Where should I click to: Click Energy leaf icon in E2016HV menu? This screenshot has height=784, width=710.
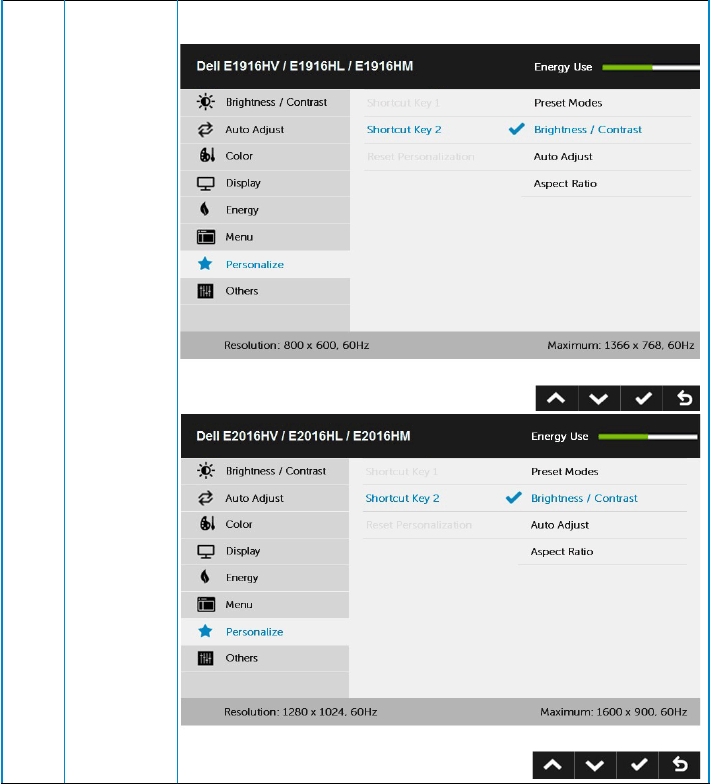pyautogui.click(x=204, y=577)
